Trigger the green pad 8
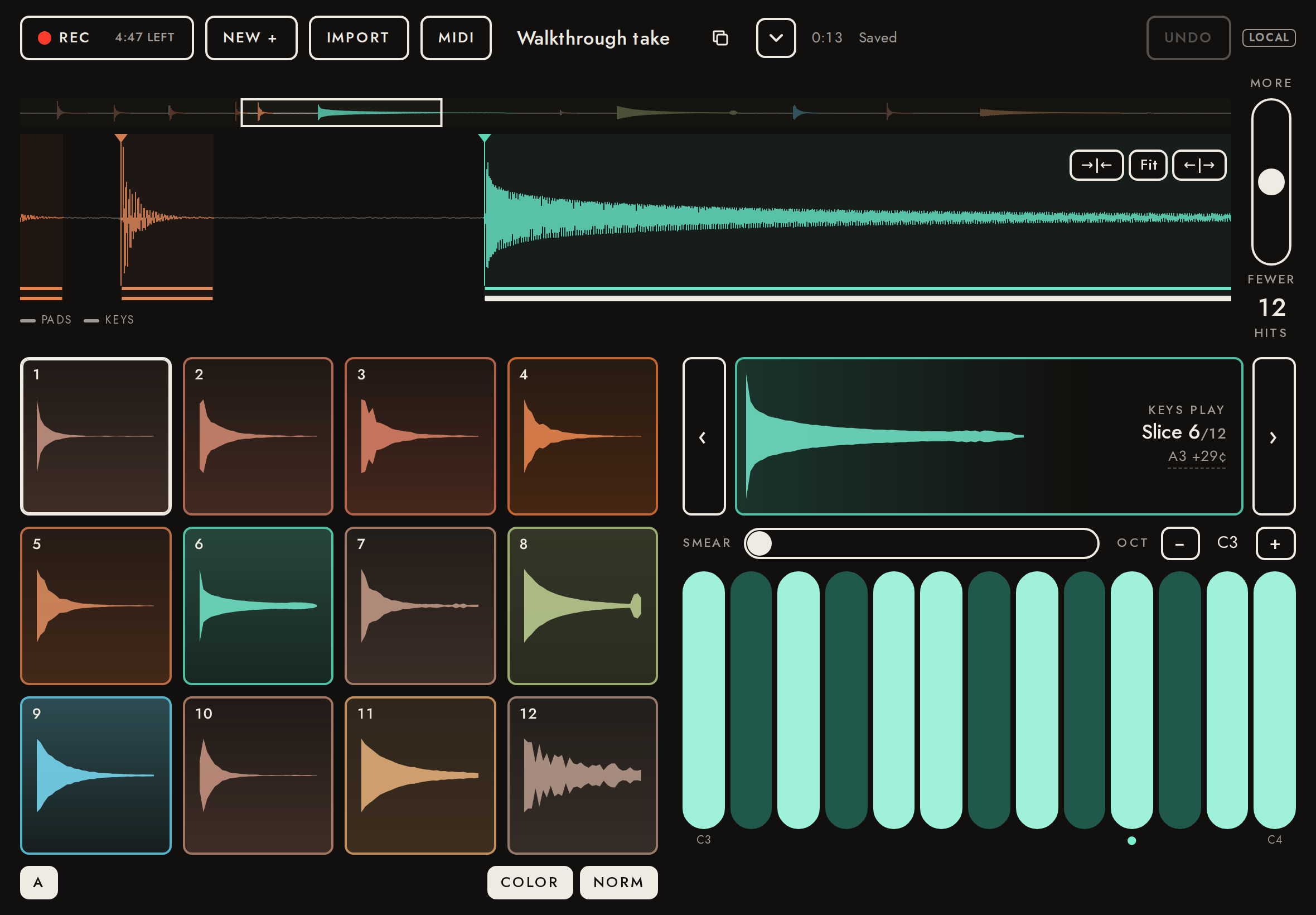1316x915 pixels. point(583,606)
